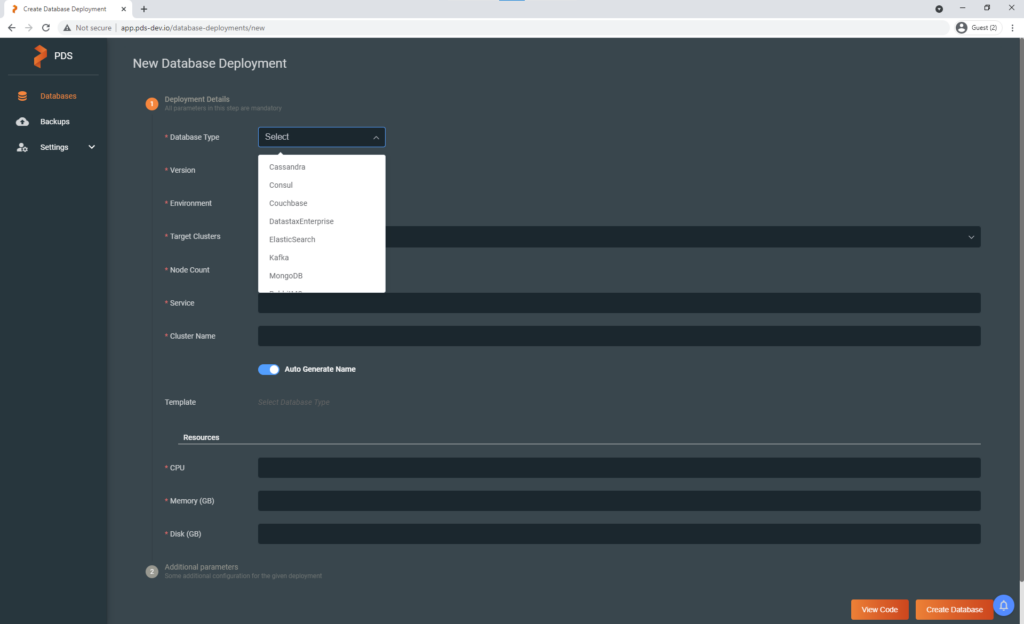Image resolution: width=1024 pixels, height=624 pixels.
Task: Click the CPU input field
Action: 619,468
